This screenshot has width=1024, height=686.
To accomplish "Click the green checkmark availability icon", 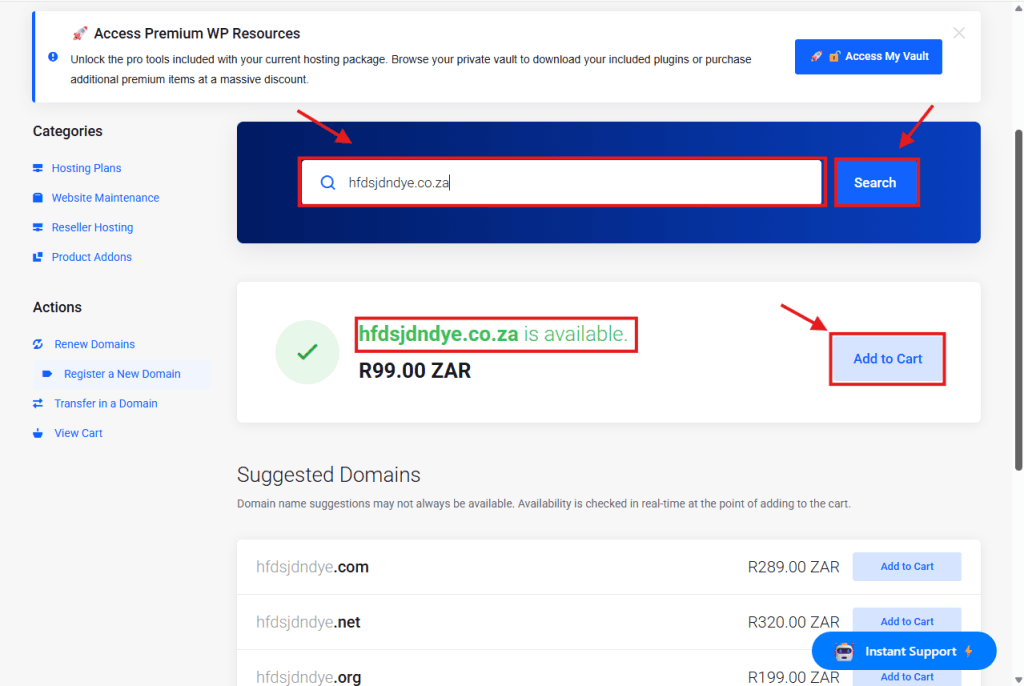I will [307, 352].
